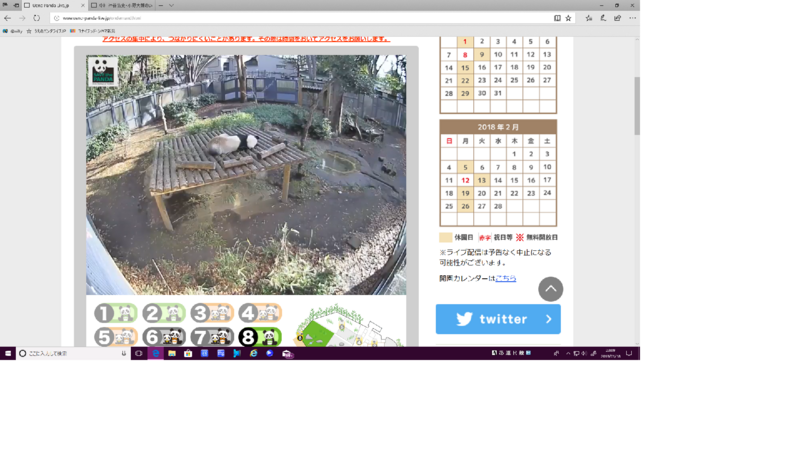Select January 15 in upper calendar

click(465, 67)
